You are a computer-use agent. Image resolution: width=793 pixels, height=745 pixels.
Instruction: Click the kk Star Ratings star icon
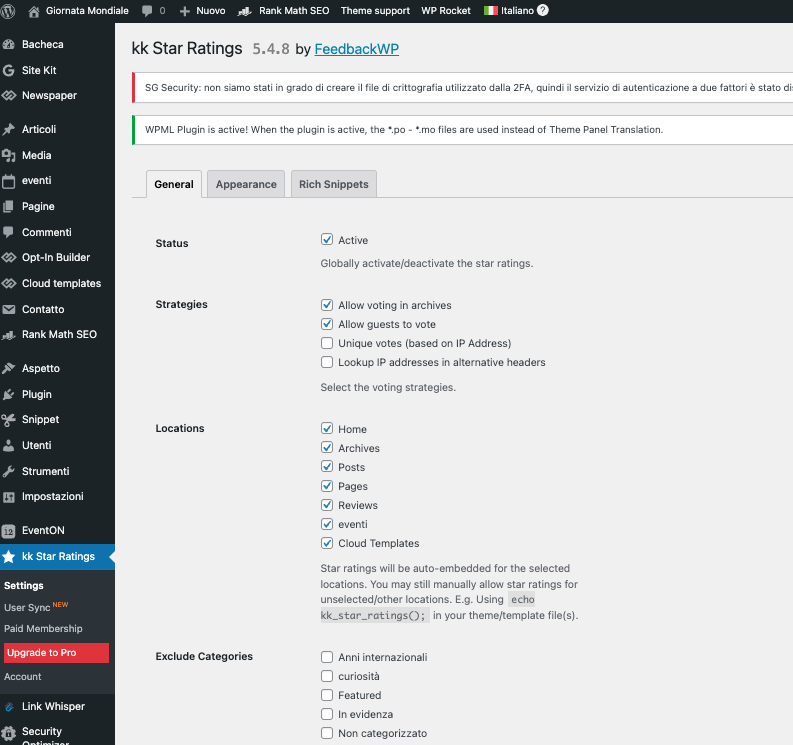8,557
